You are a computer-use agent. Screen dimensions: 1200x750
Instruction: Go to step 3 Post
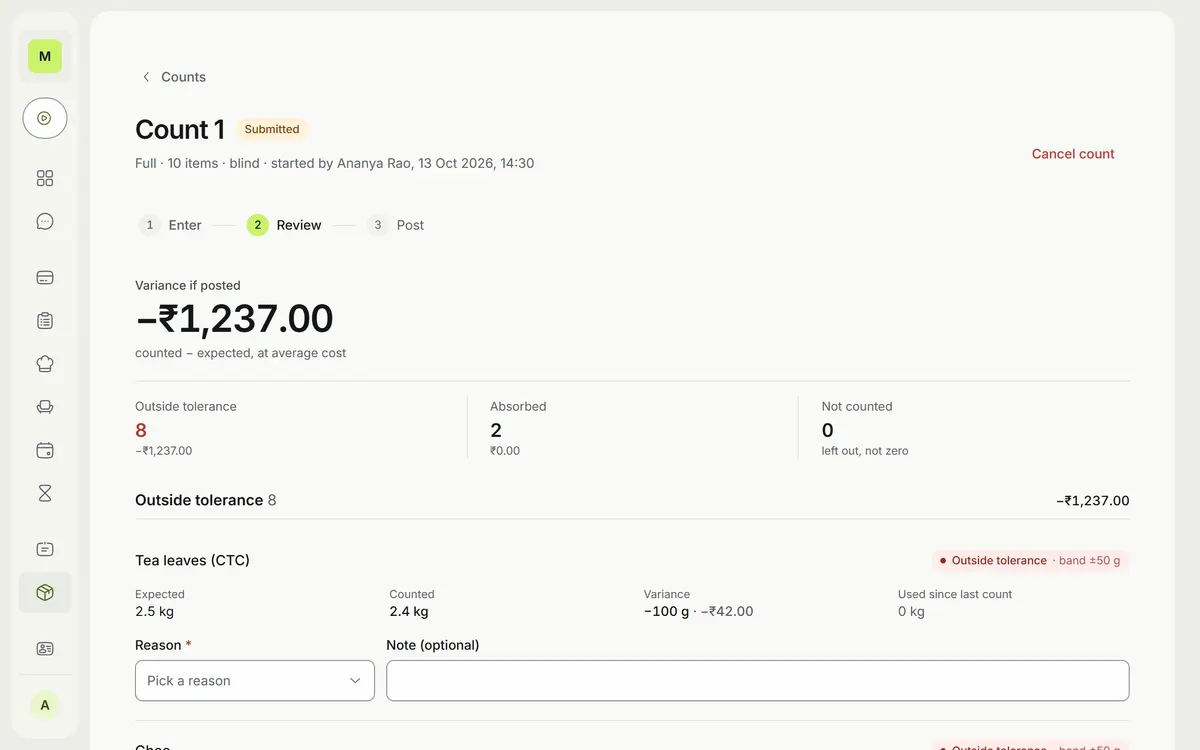tap(396, 225)
